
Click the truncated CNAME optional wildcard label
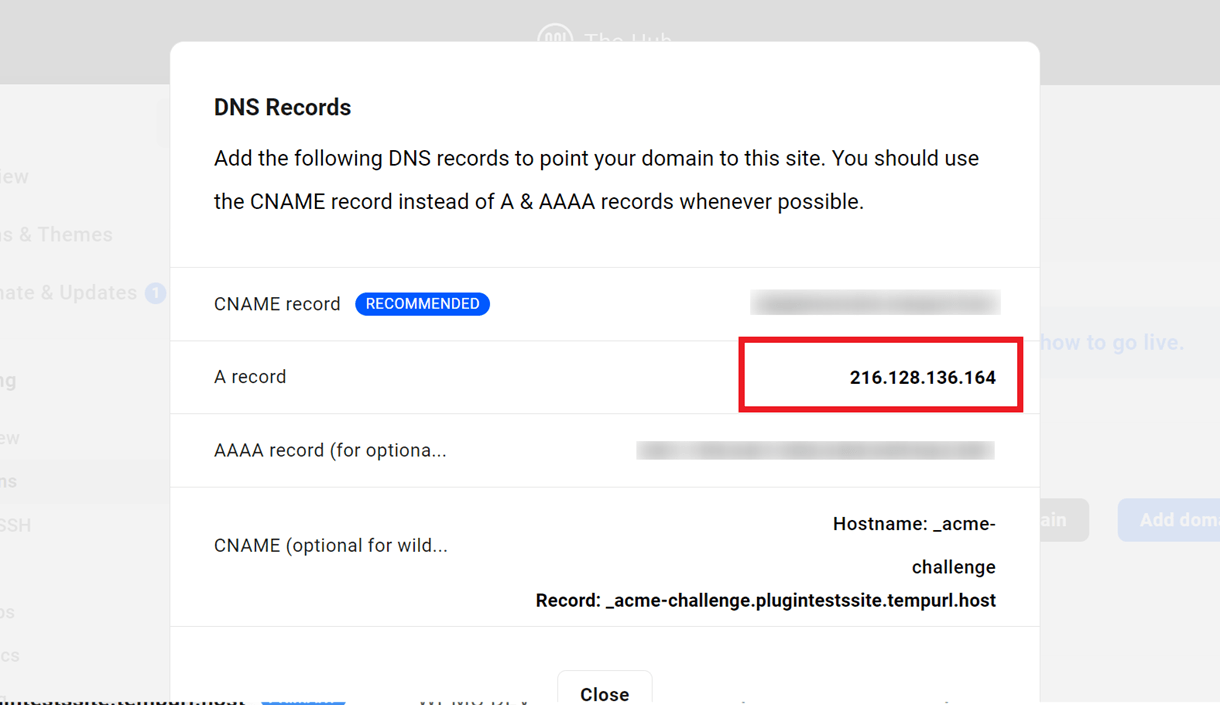click(x=331, y=545)
